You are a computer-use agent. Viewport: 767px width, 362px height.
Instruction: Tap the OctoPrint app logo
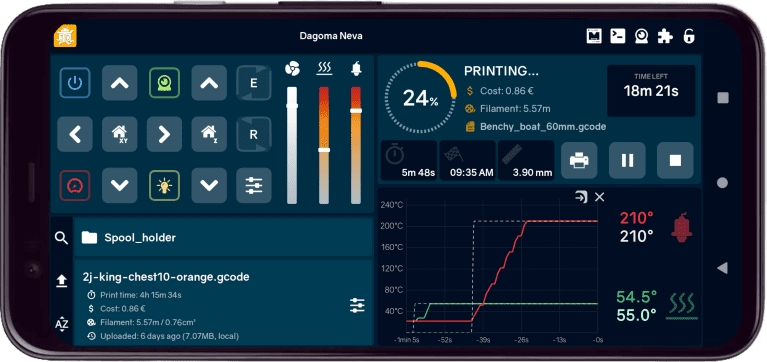tap(65, 36)
